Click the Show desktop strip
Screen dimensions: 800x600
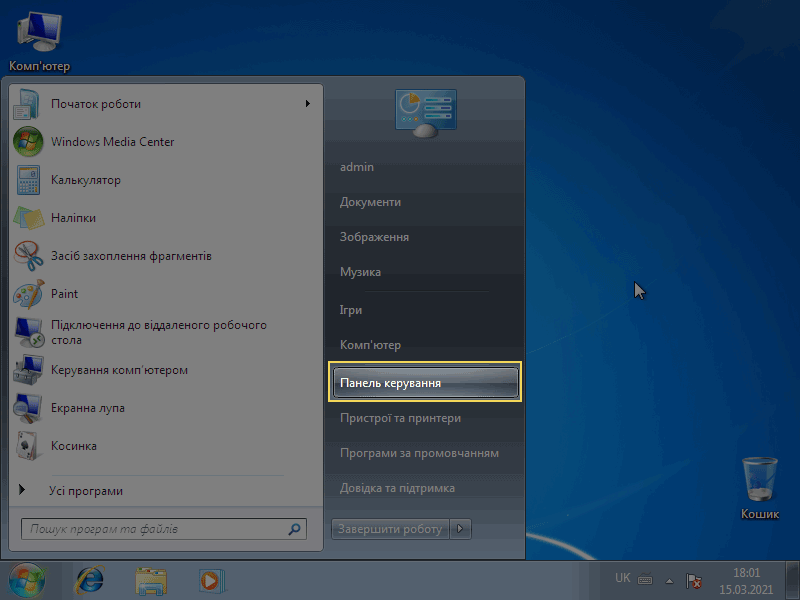point(792,581)
